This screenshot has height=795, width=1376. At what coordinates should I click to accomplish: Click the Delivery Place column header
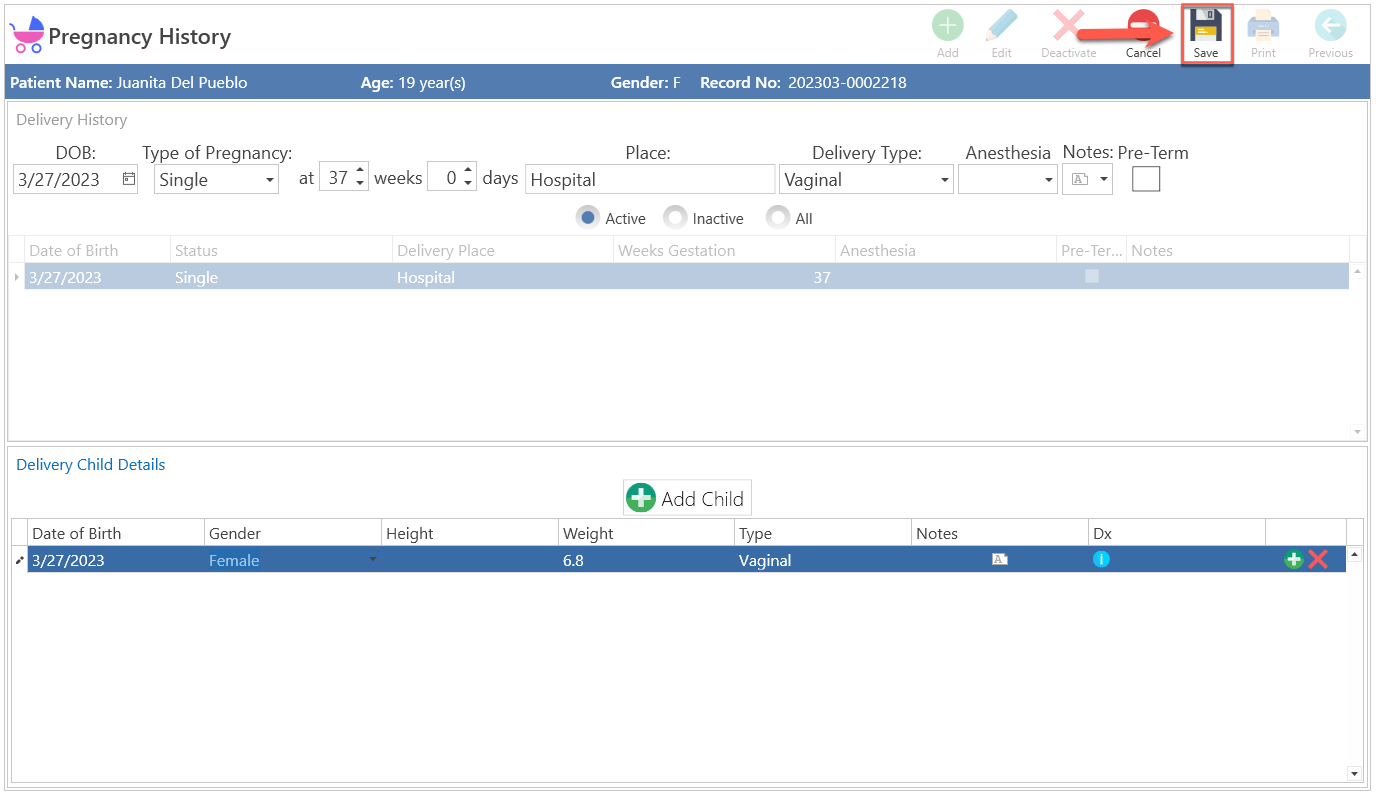point(503,250)
